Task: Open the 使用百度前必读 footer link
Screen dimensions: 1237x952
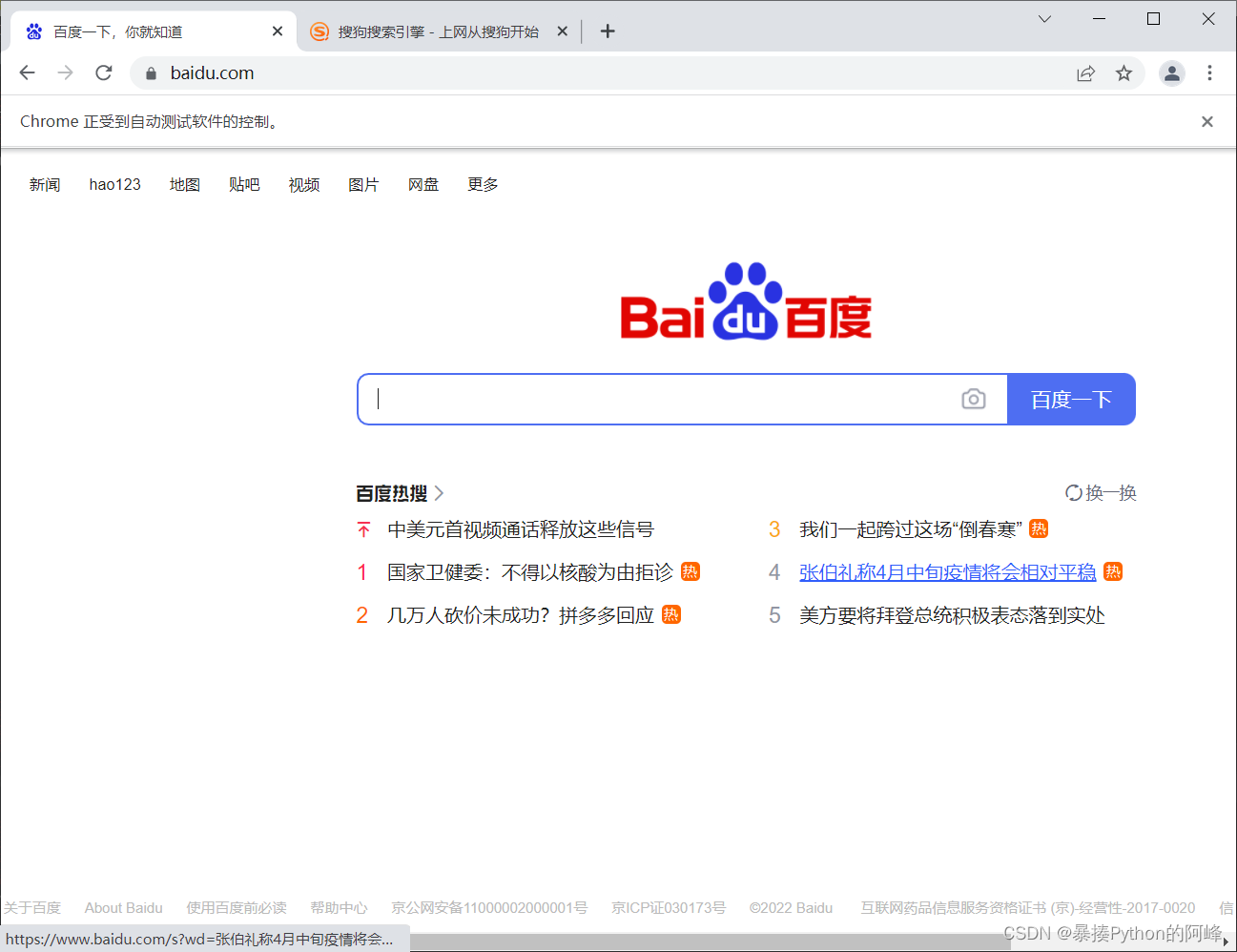Action: 237,908
